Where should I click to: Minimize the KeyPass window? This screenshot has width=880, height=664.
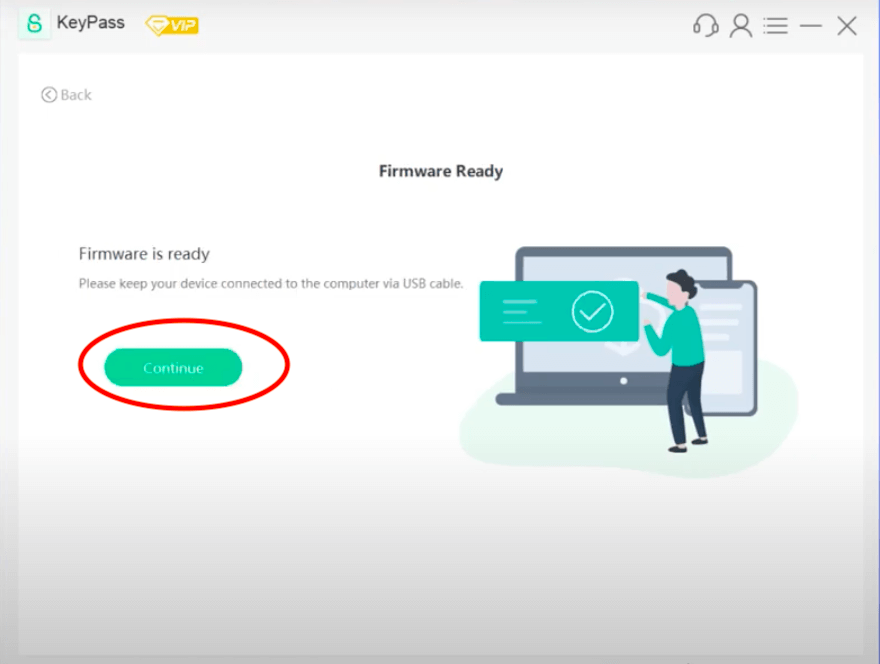tap(811, 26)
